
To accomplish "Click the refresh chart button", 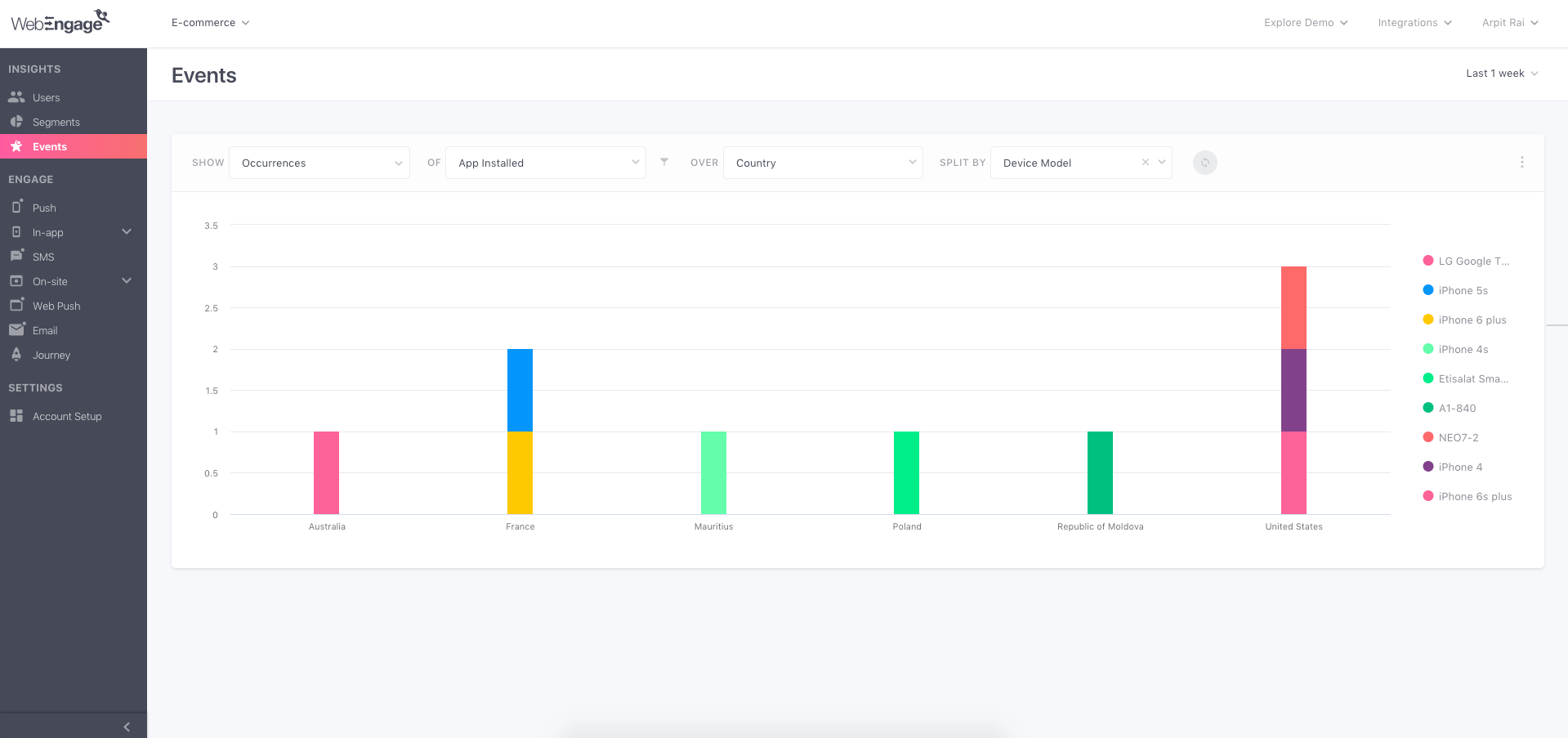I will (1204, 163).
